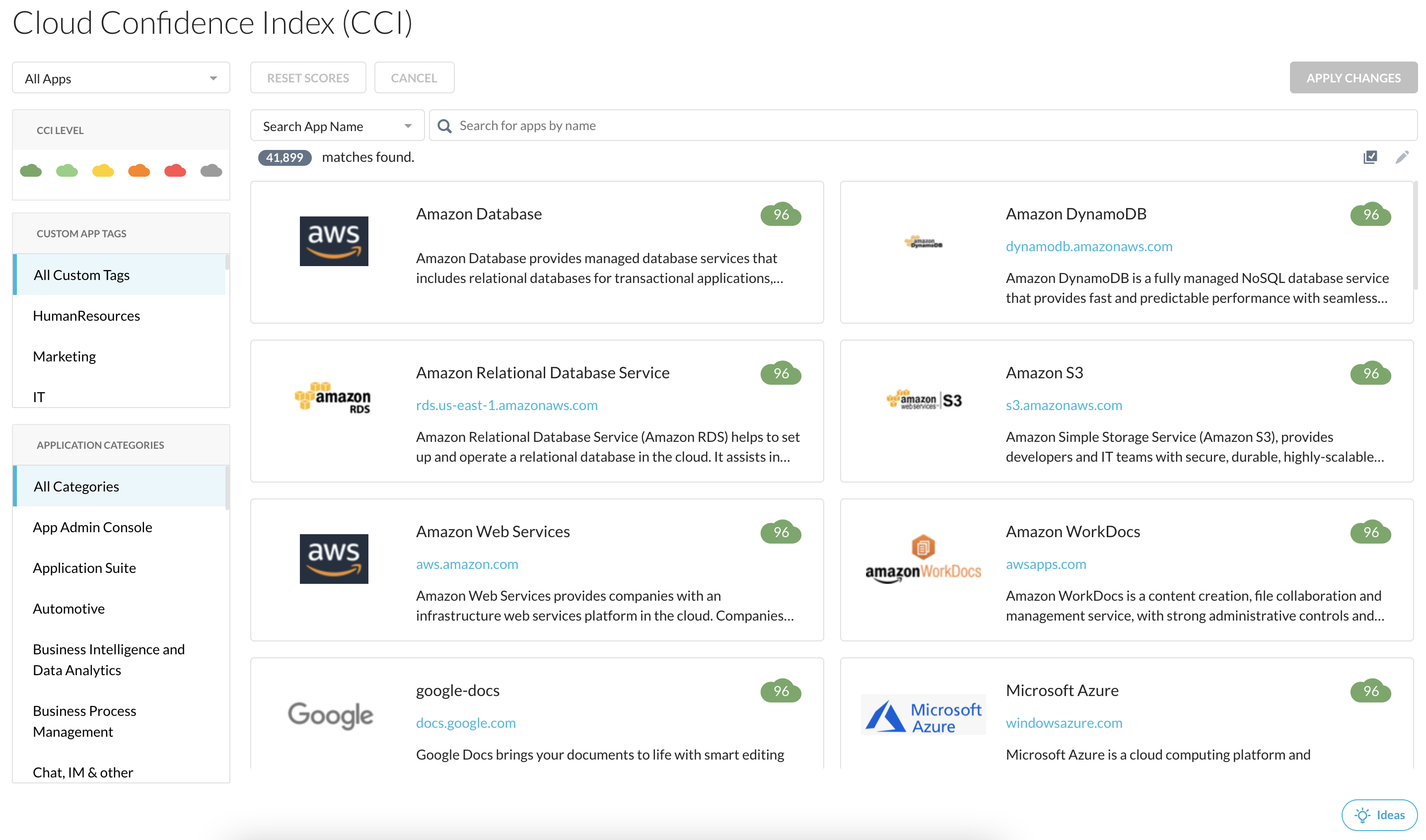Screen dimensions: 1426x840
Task: Filter by red CCI level cloud
Action: (x=175, y=170)
